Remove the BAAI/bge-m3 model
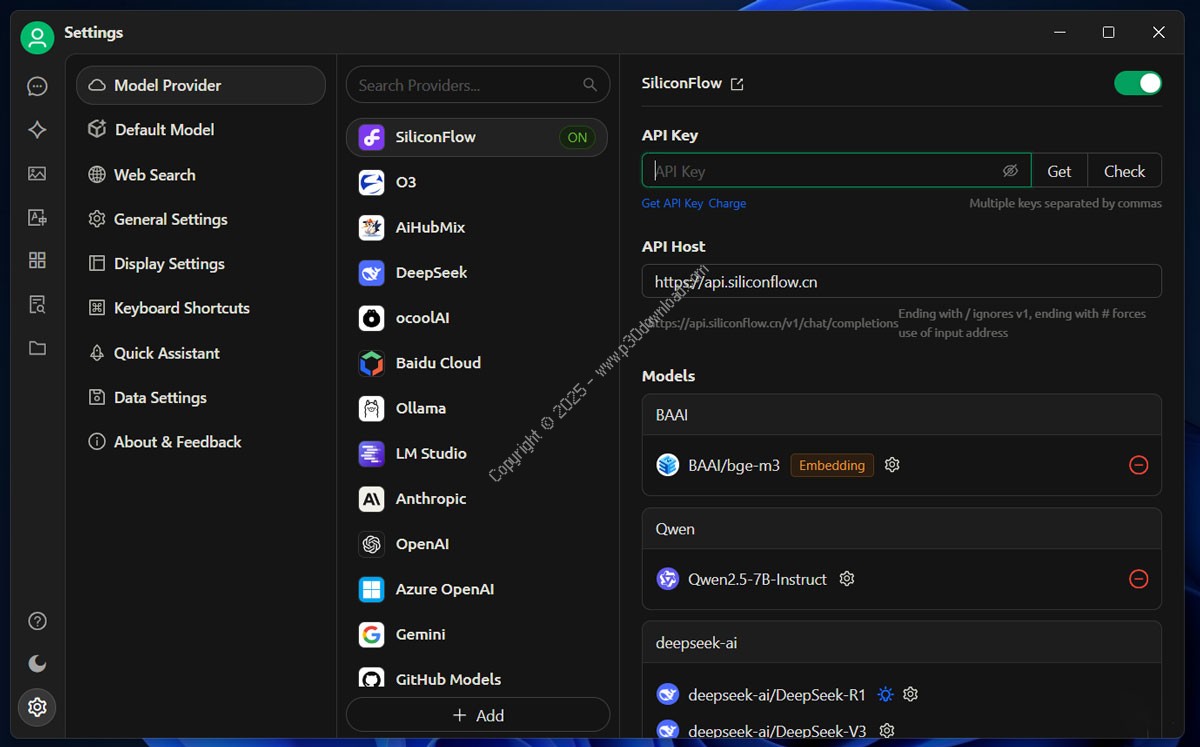 click(1138, 465)
